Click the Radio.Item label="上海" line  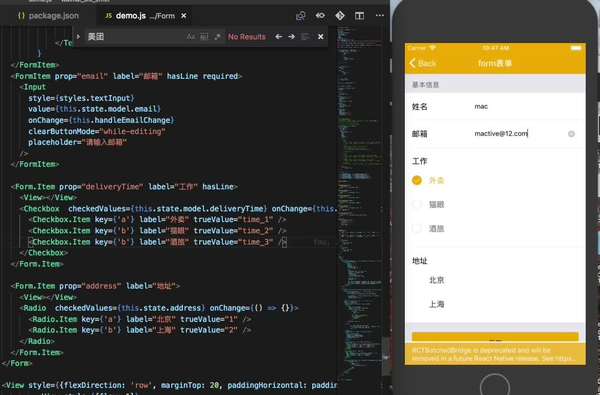140,330
